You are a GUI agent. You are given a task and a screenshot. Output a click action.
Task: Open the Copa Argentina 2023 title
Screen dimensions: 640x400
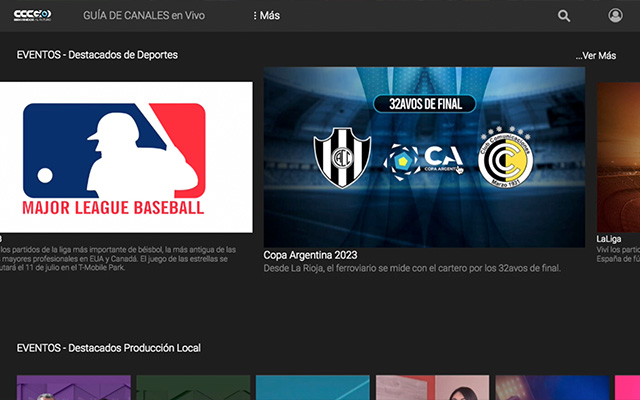pos(310,255)
